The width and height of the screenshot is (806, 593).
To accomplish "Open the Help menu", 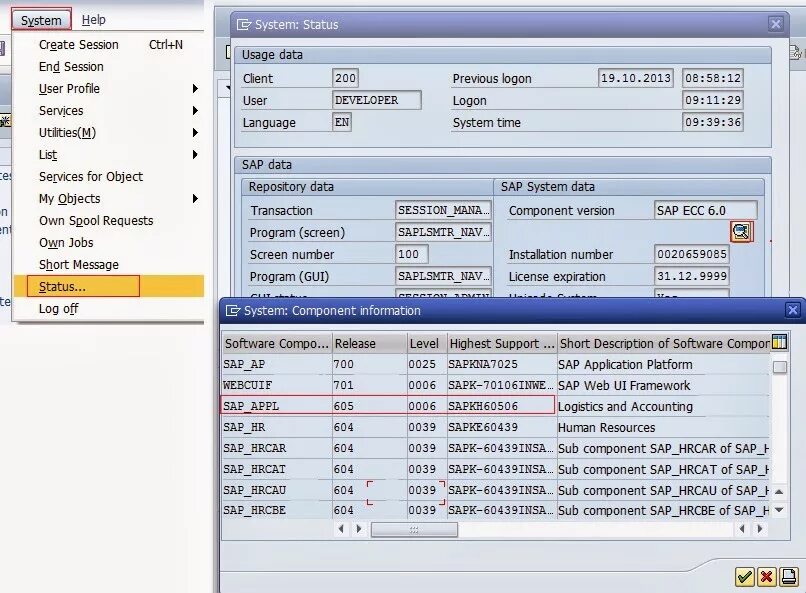I will [94, 20].
